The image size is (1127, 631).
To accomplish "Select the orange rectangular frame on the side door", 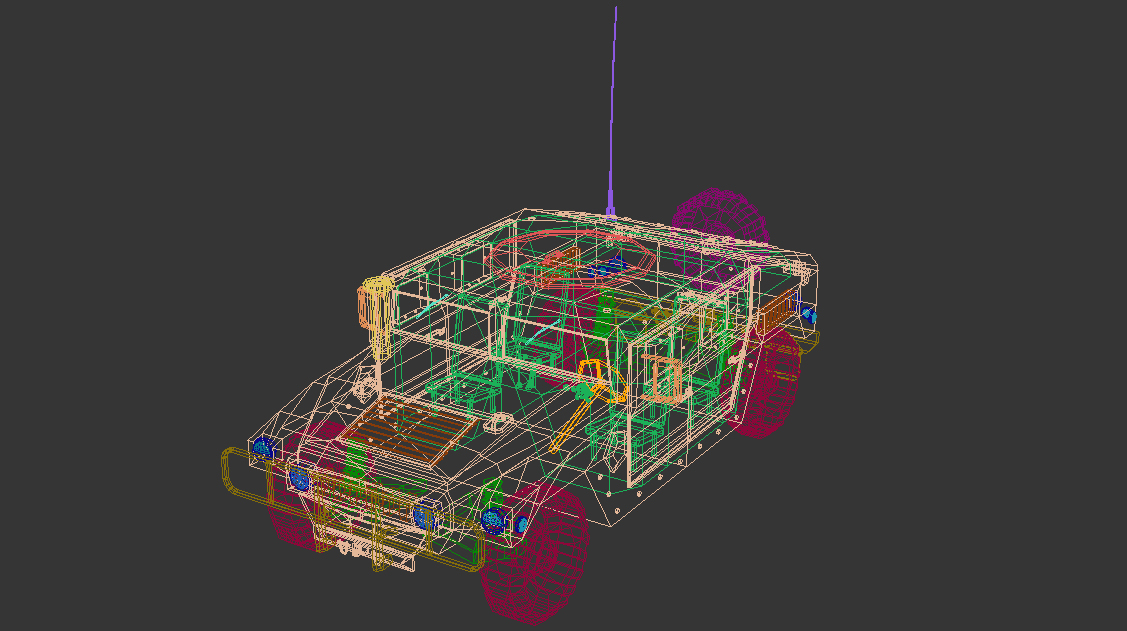I will click(x=664, y=377).
